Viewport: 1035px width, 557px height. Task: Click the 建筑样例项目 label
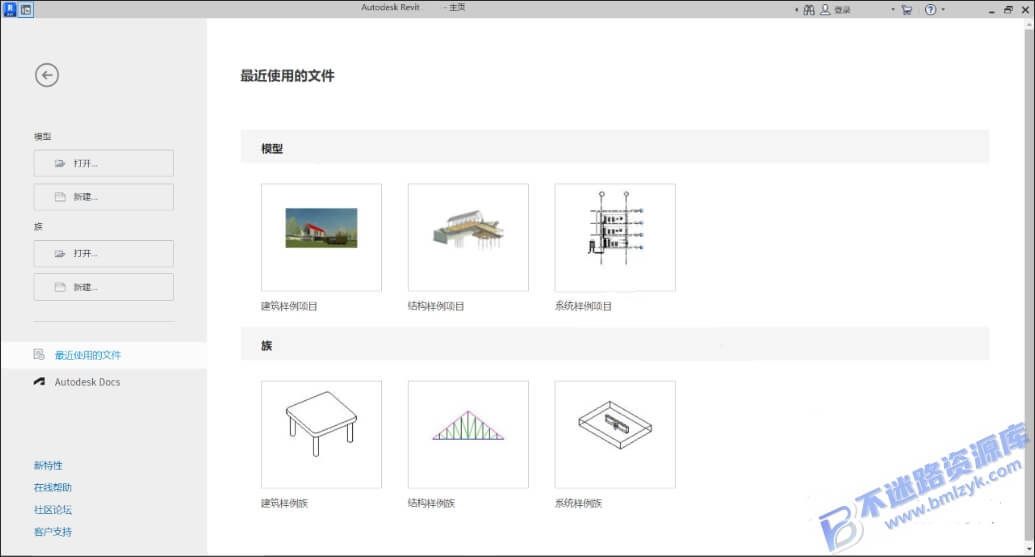289,306
